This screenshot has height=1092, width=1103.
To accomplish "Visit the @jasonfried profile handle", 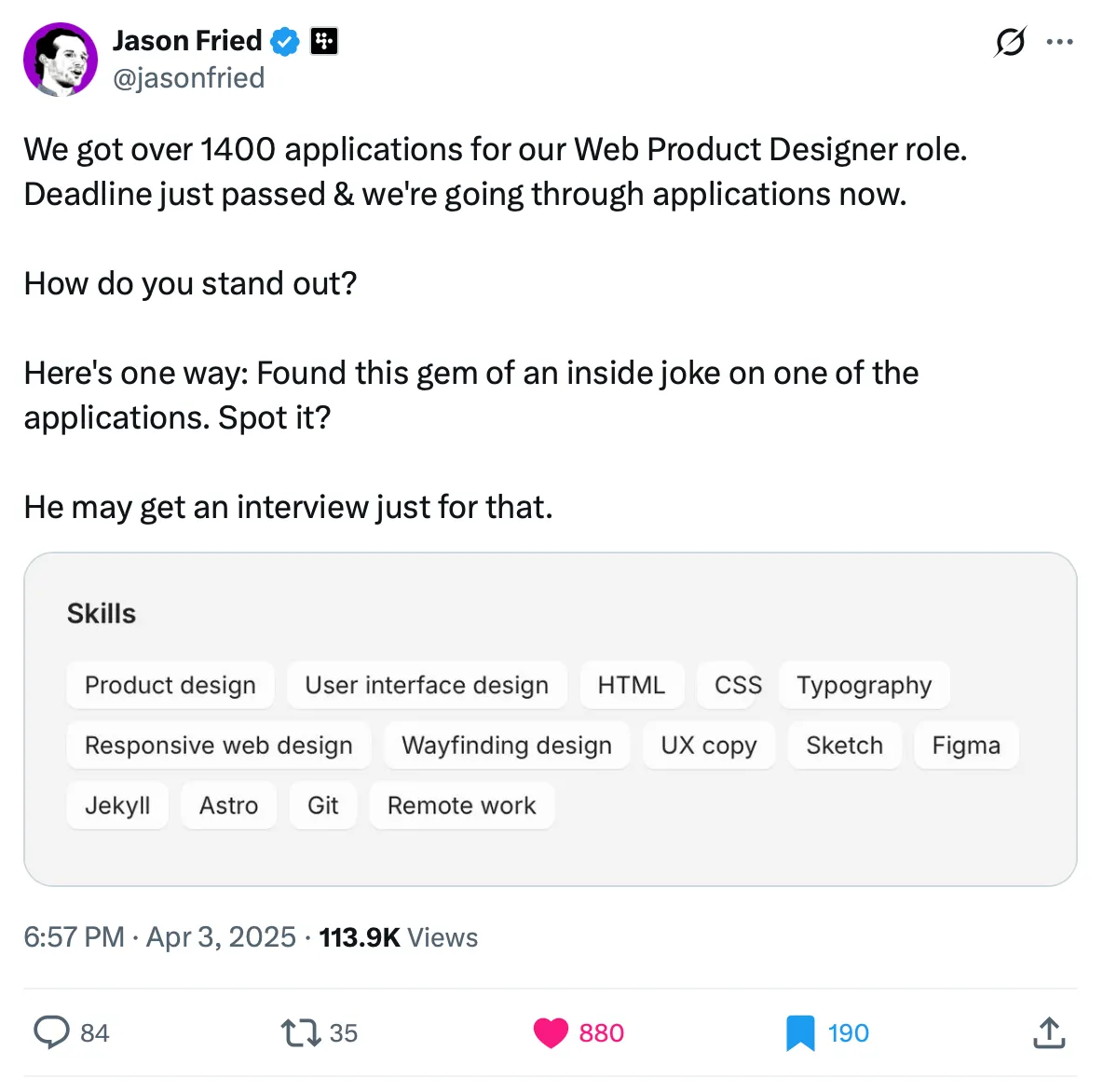I will [x=189, y=78].
